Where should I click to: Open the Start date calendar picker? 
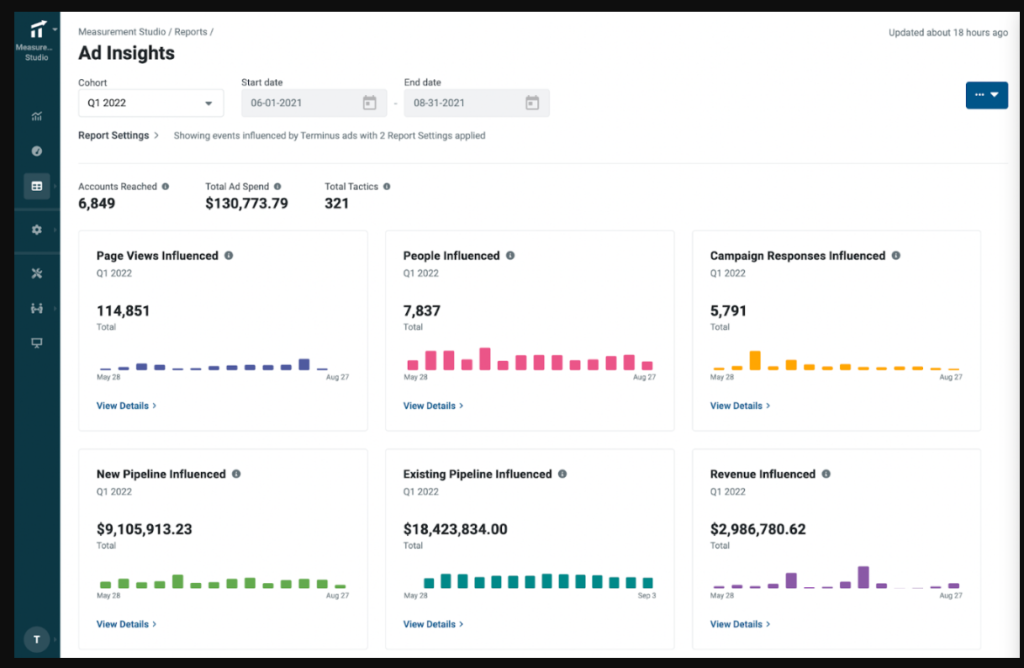[x=369, y=103]
